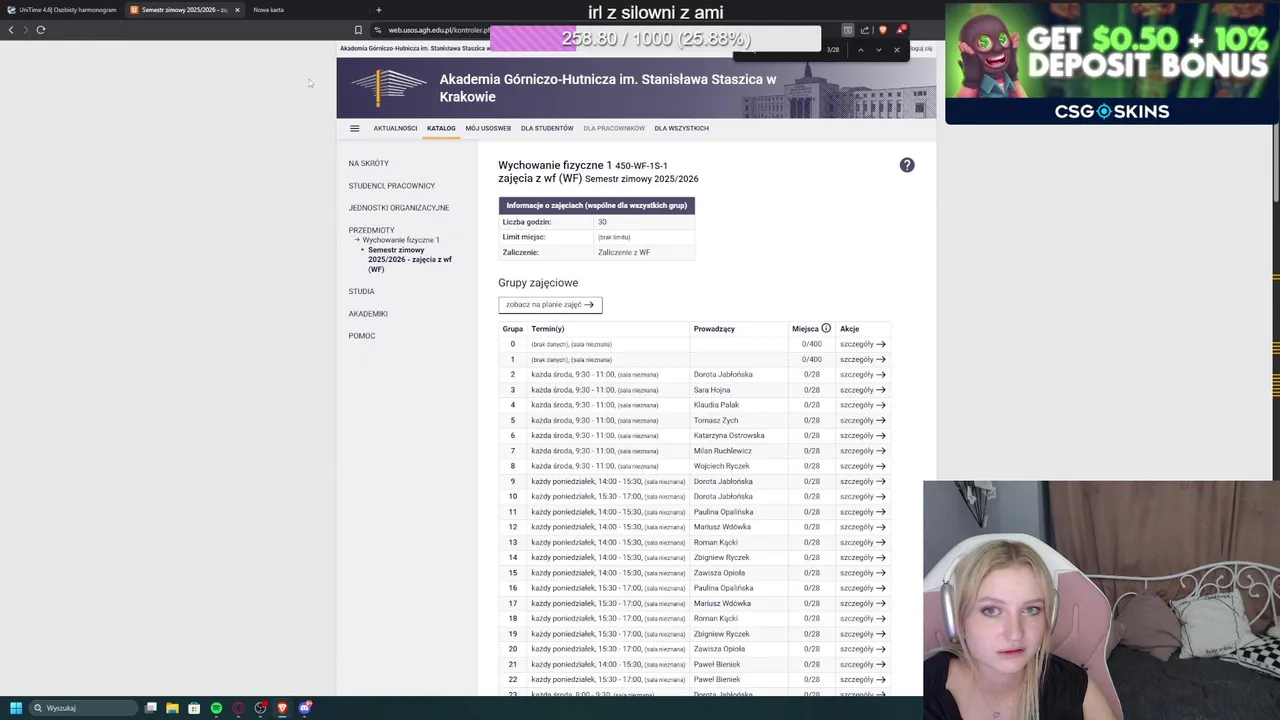The image size is (1280, 720).
Task: Open the AKTUALNOŚCI menu item
Action: [395, 128]
